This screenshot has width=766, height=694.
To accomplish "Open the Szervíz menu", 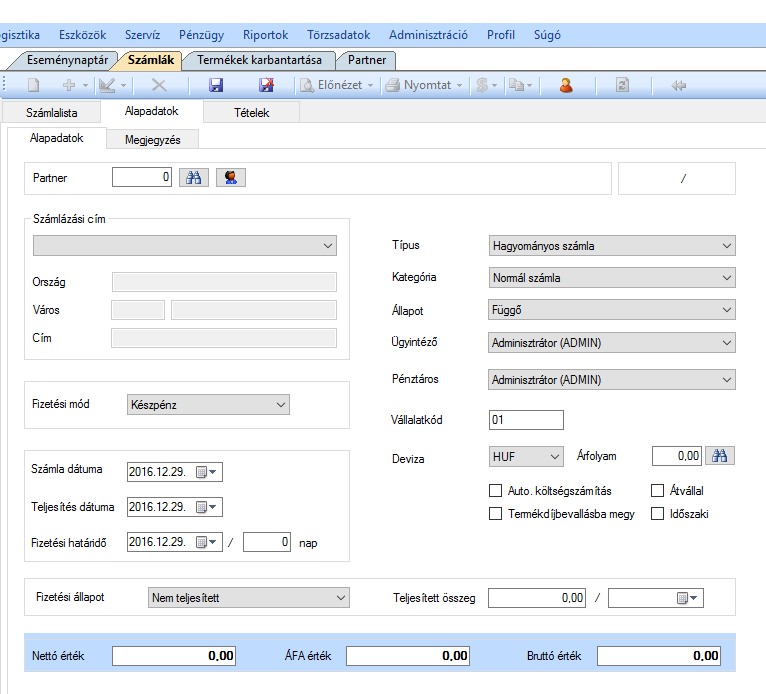I will coord(142,35).
